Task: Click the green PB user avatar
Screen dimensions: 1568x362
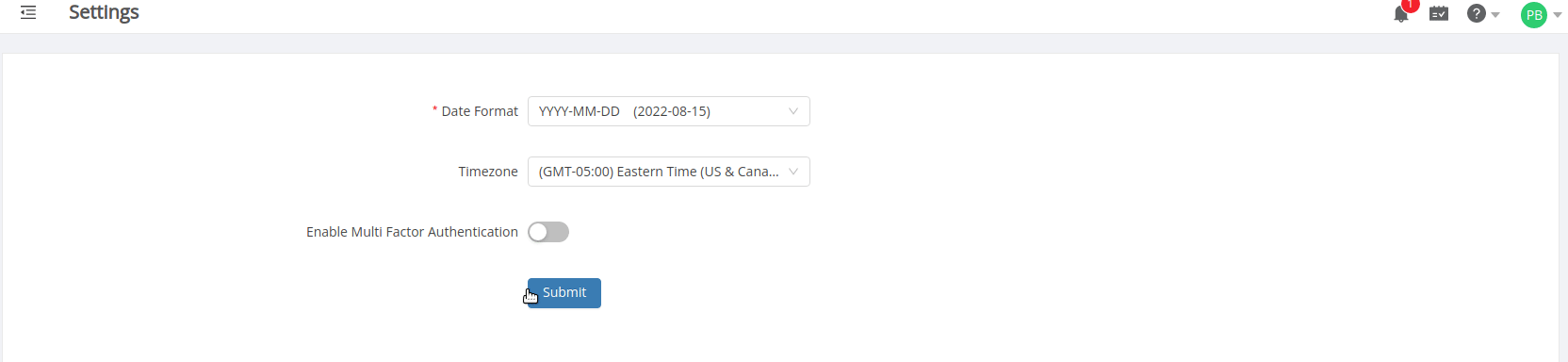Action: (x=1534, y=15)
